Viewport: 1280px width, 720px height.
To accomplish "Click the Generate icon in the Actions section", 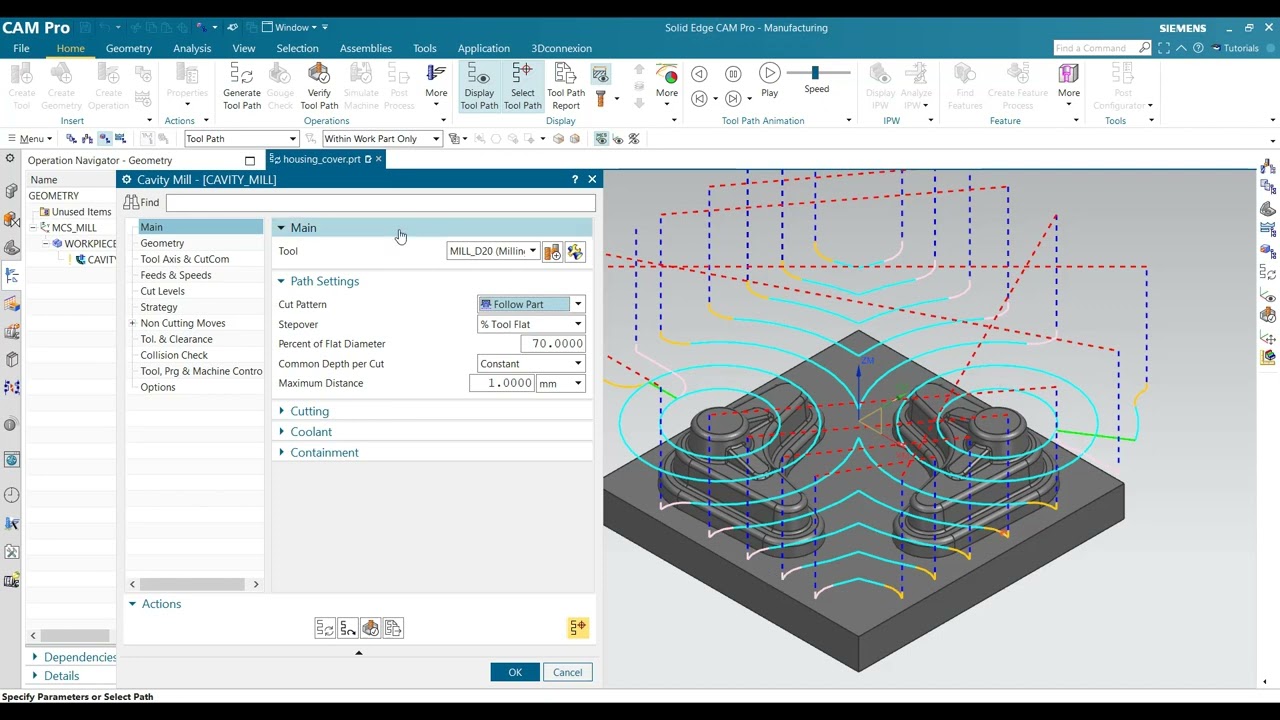I will tap(325, 628).
